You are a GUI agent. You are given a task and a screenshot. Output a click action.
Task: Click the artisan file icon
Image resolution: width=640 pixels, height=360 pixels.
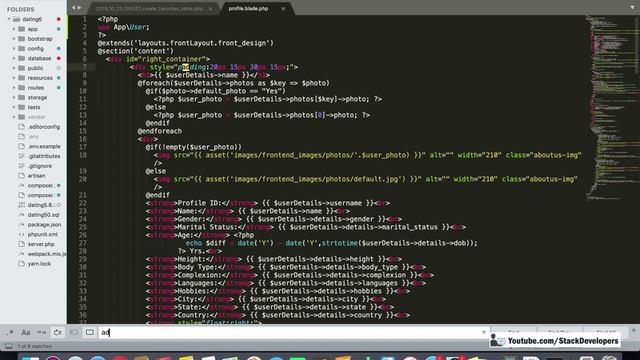point(22,176)
